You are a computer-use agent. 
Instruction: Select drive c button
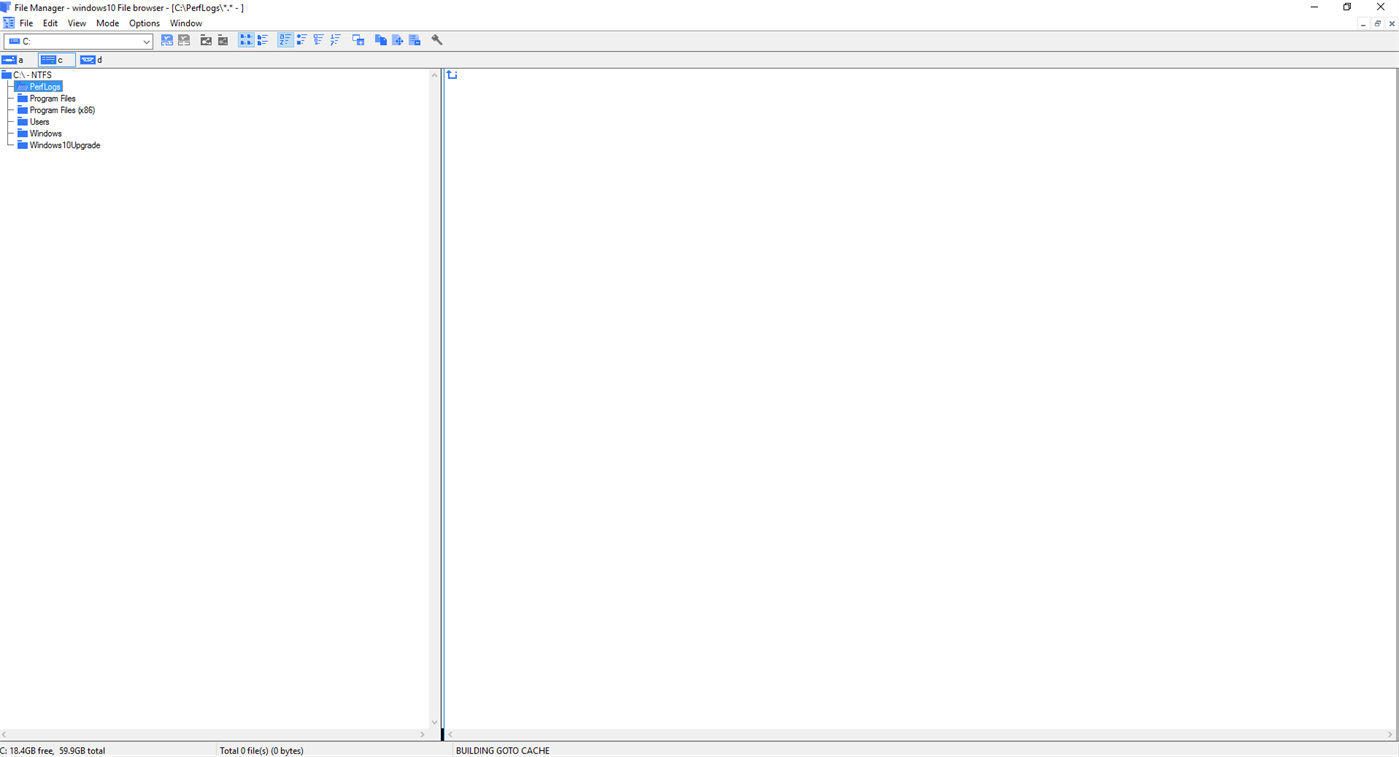(56, 60)
